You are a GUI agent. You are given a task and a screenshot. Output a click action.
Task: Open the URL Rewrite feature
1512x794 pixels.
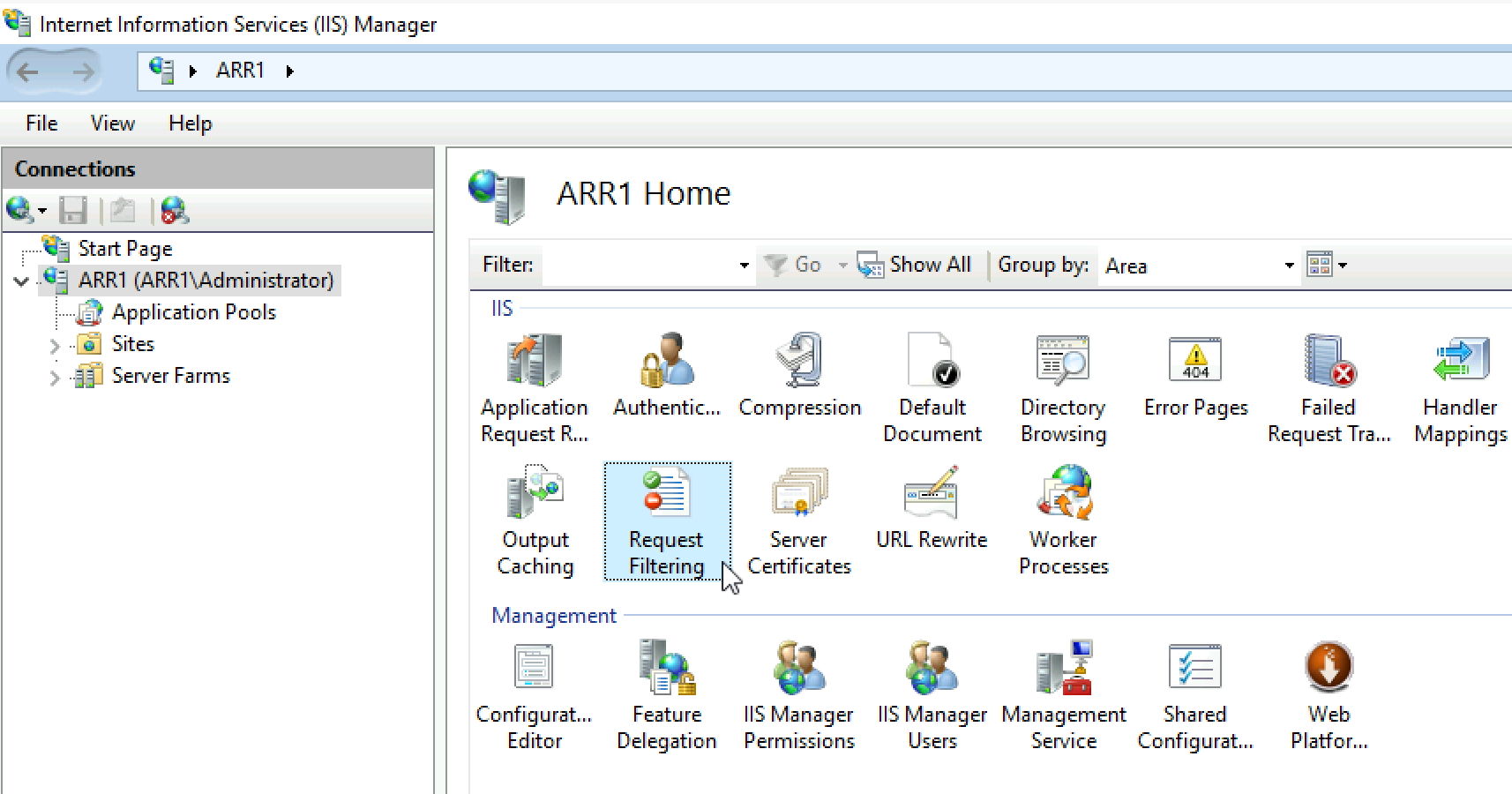point(932,508)
